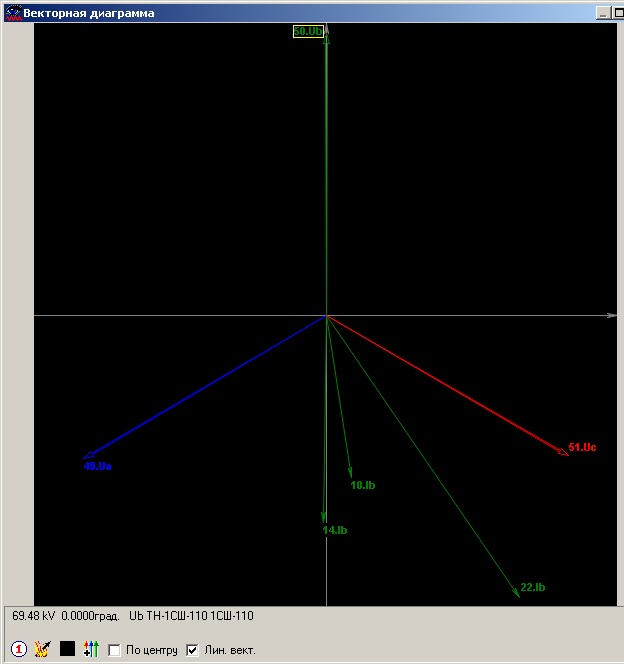Open the black background color swatch

point(67,648)
